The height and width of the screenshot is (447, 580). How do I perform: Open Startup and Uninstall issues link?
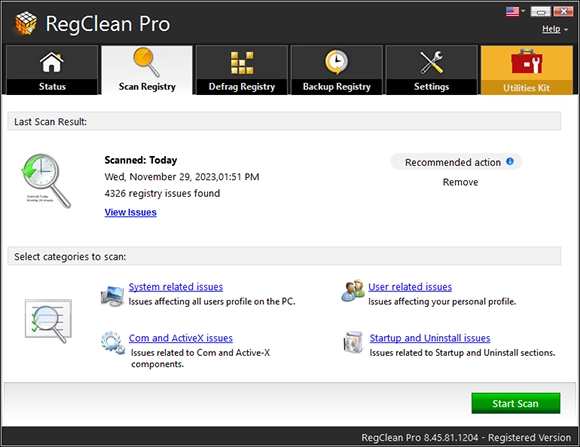tap(430, 338)
